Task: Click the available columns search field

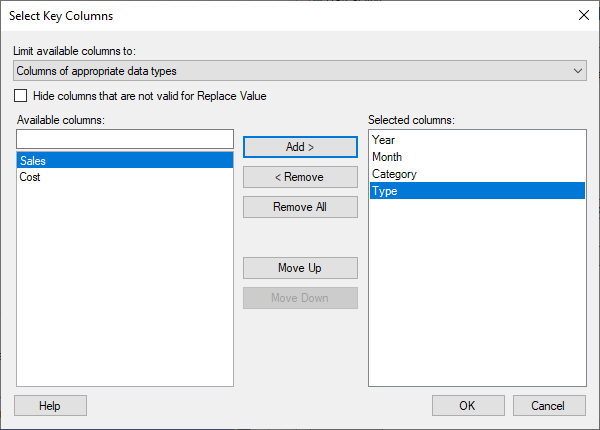Action: (125, 139)
